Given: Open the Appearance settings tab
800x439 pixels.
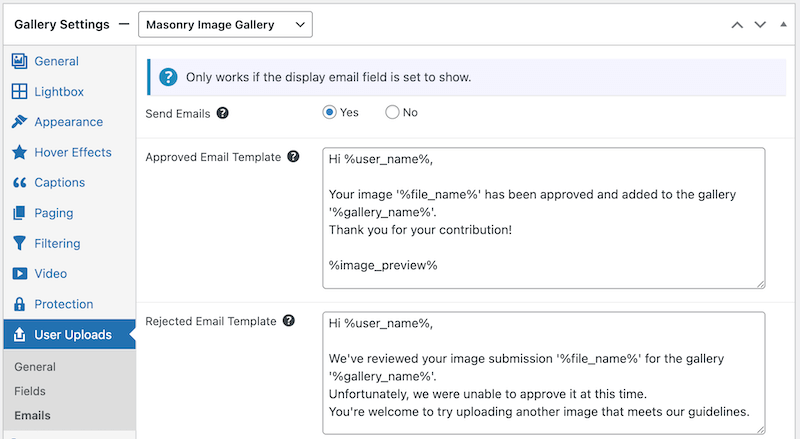Looking at the screenshot, I should pyautogui.click(x=69, y=121).
